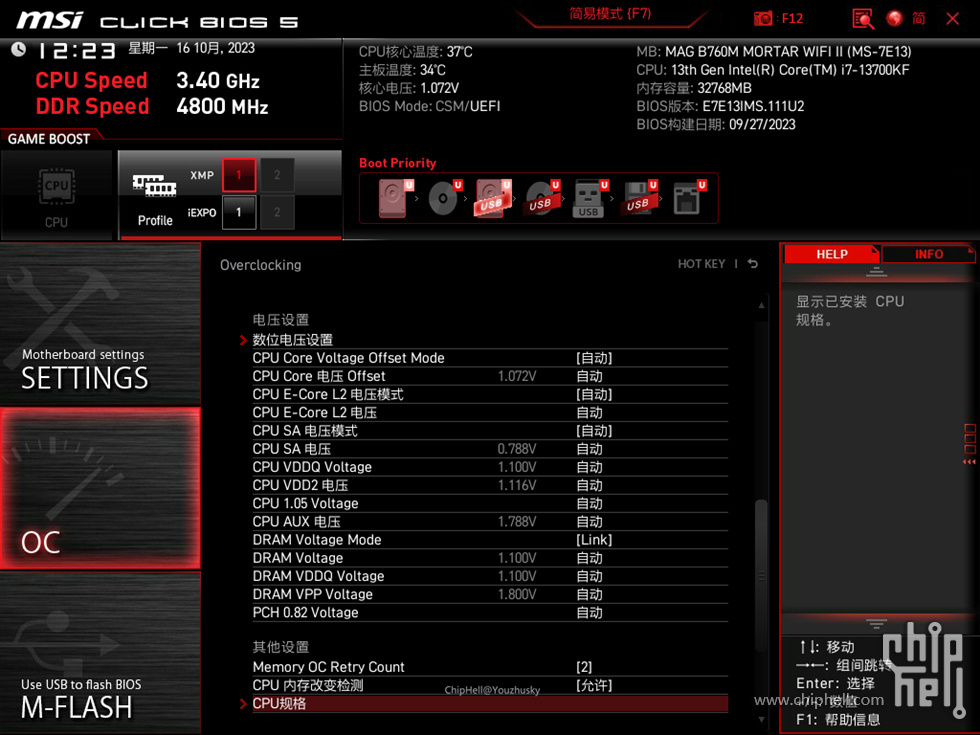Collapse the help panel top grip handle

click(x=876, y=271)
